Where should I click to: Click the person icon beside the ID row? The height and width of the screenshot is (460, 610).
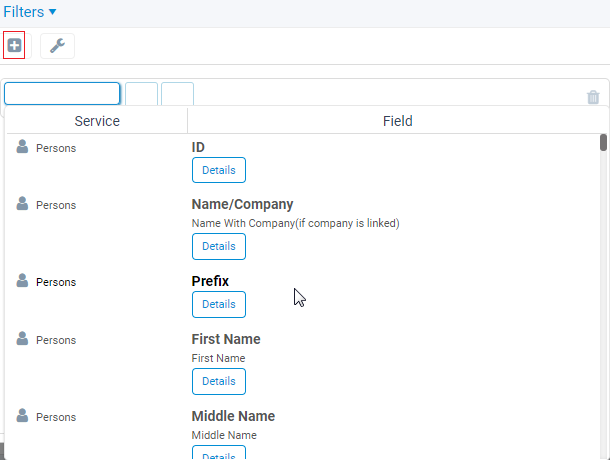[x=22, y=147]
